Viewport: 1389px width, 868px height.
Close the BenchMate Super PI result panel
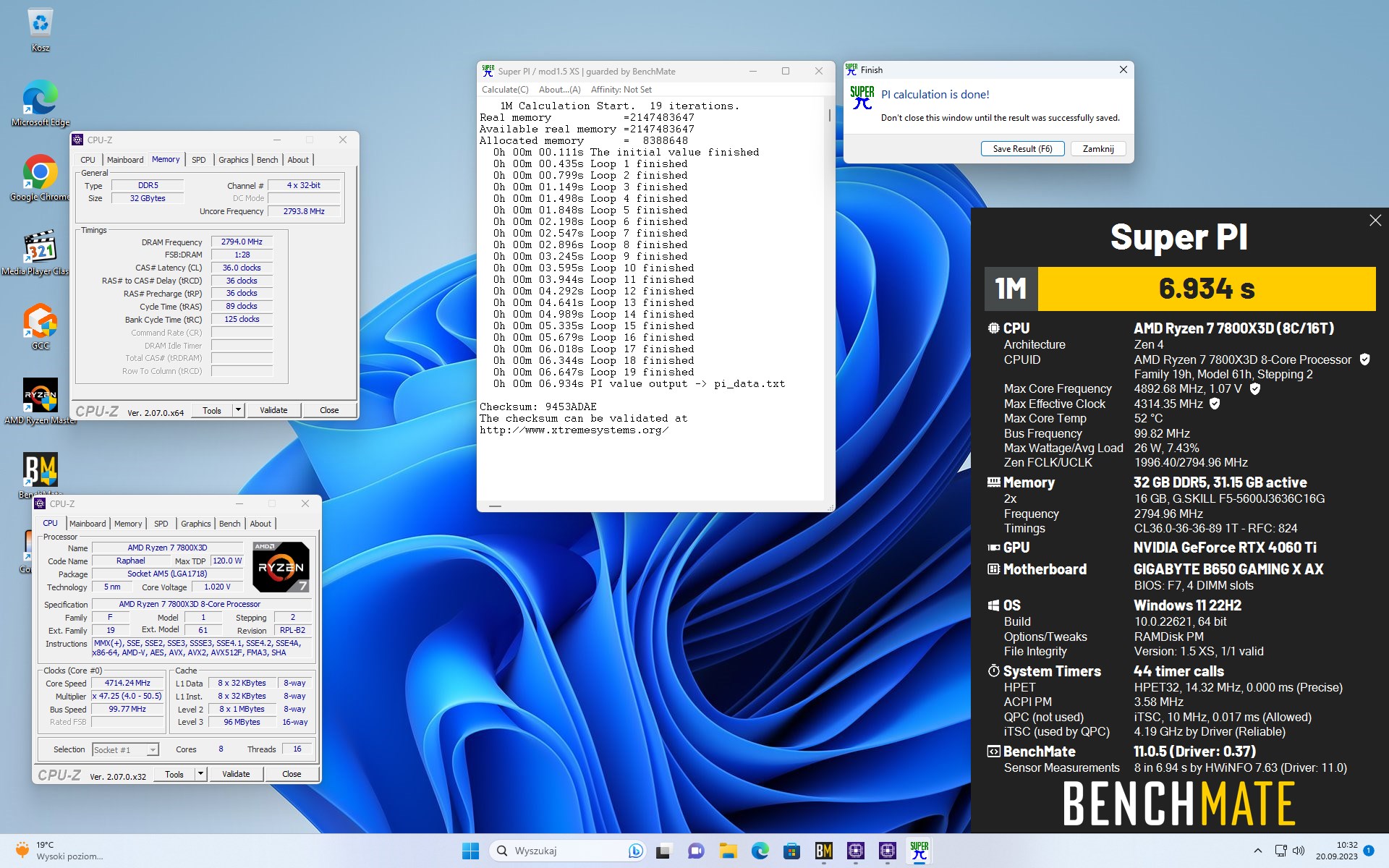[x=1375, y=221]
